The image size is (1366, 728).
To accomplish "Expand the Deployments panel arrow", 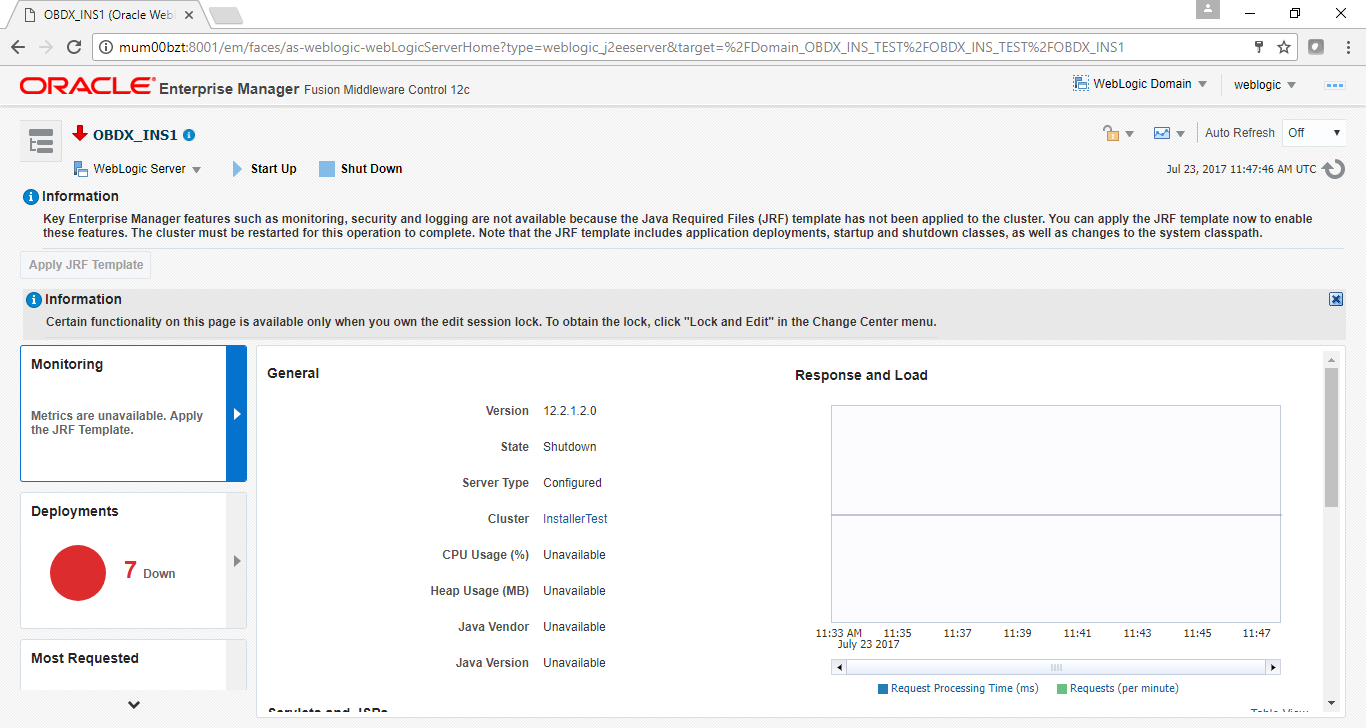I will coord(236,561).
